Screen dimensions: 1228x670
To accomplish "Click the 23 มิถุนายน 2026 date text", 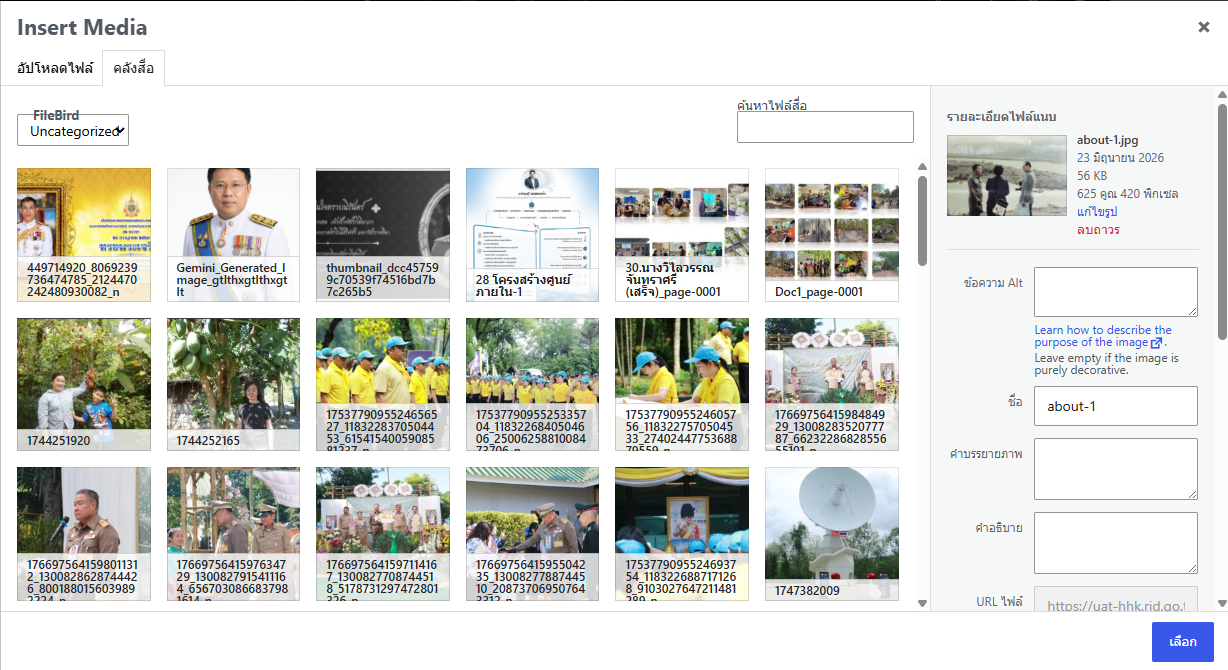I will pyautogui.click(x=1120, y=158).
